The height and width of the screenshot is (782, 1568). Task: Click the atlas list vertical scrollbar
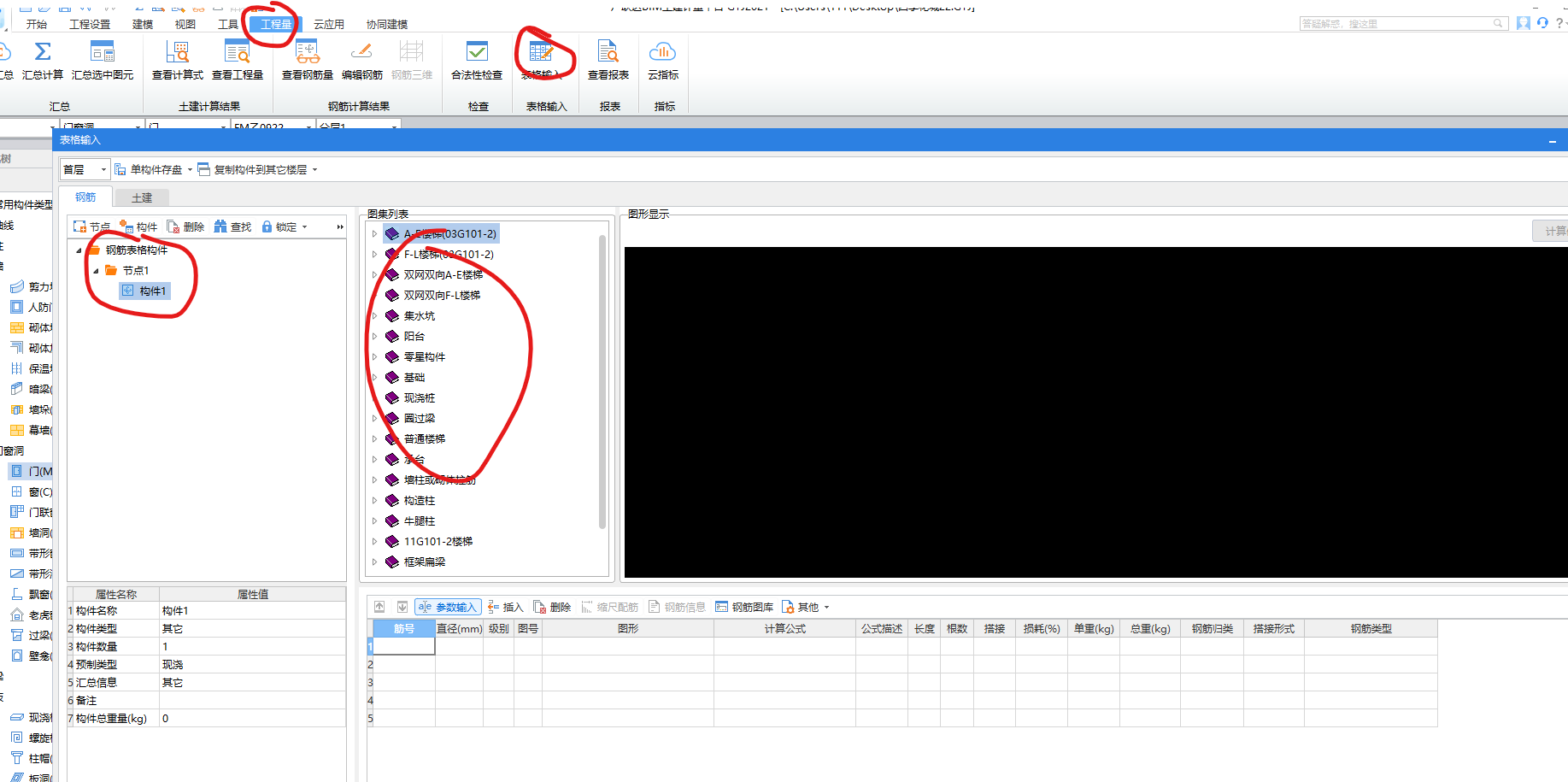(602, 382)
